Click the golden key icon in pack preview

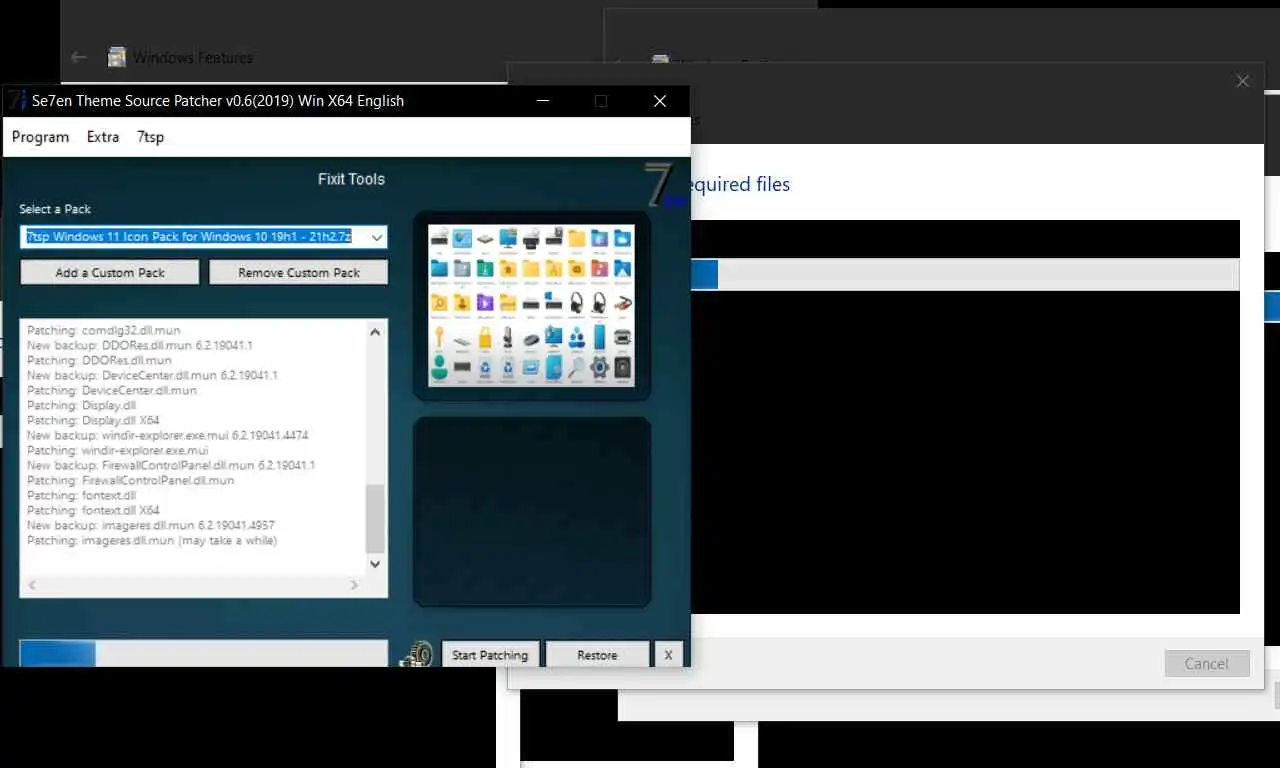click(439, 336)
